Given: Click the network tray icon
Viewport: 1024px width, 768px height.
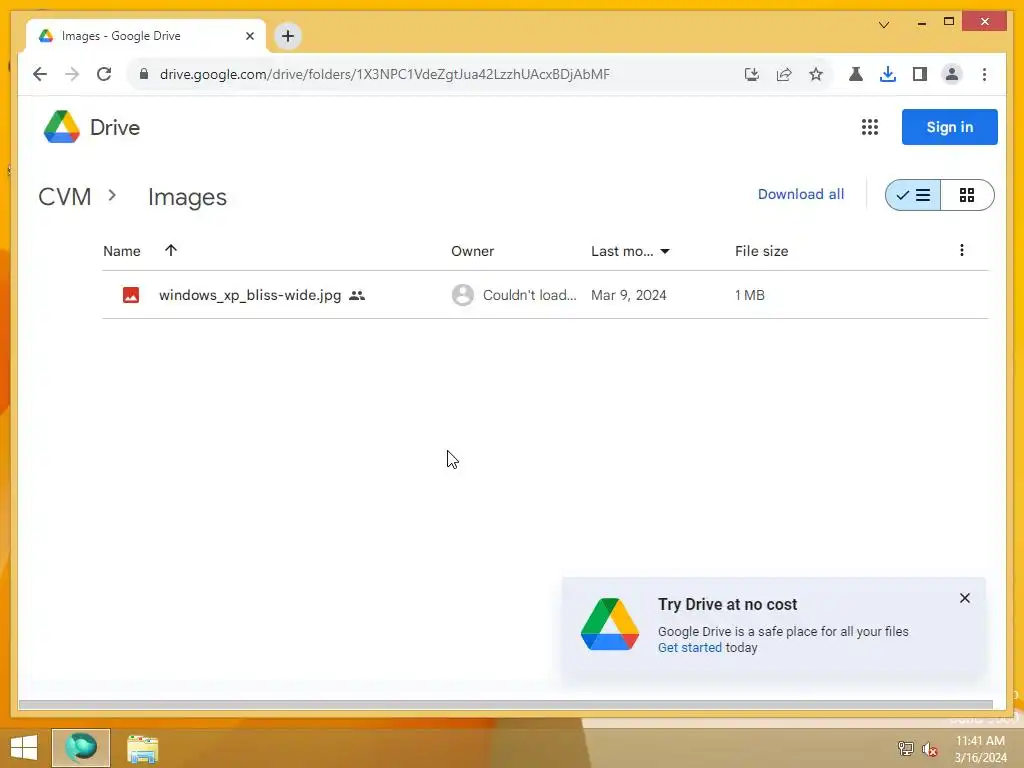Looking at the screenshot, I should point(905,748).
